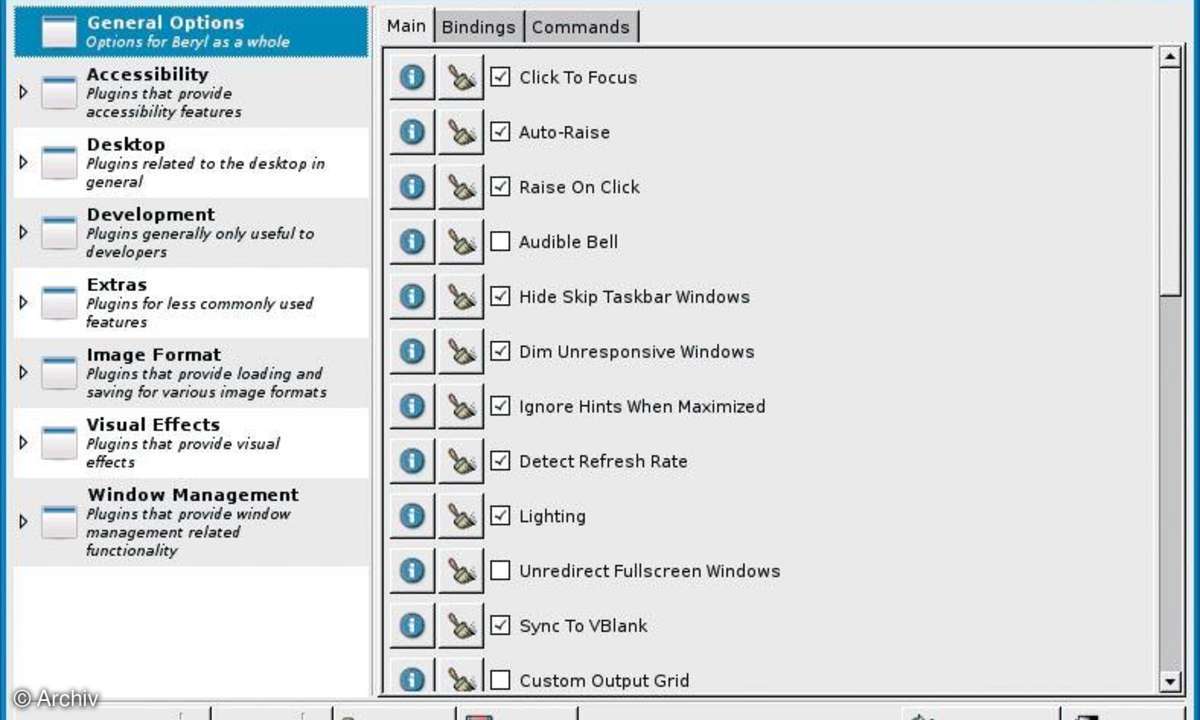Toggle Raise On Click checkbox
The height and width of the screenshot is (720, 1200).
coord(501,187)
